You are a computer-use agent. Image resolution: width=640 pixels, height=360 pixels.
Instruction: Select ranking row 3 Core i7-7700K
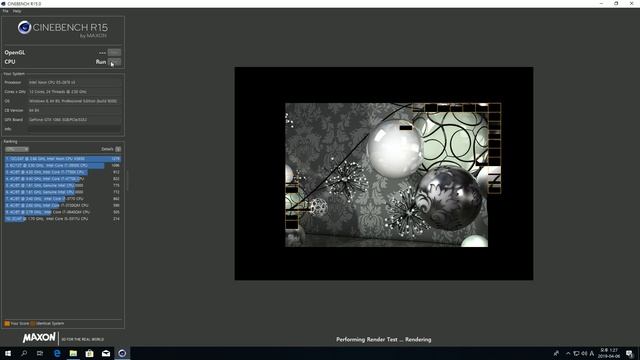(63, 172)
